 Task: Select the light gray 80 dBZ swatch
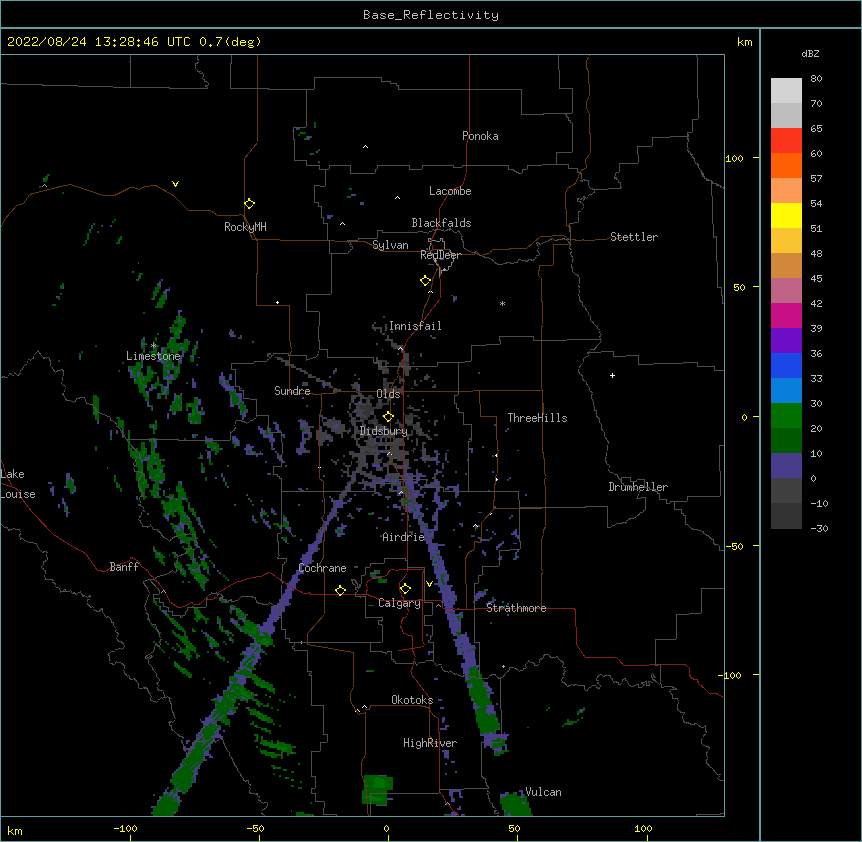click(786, 91)
